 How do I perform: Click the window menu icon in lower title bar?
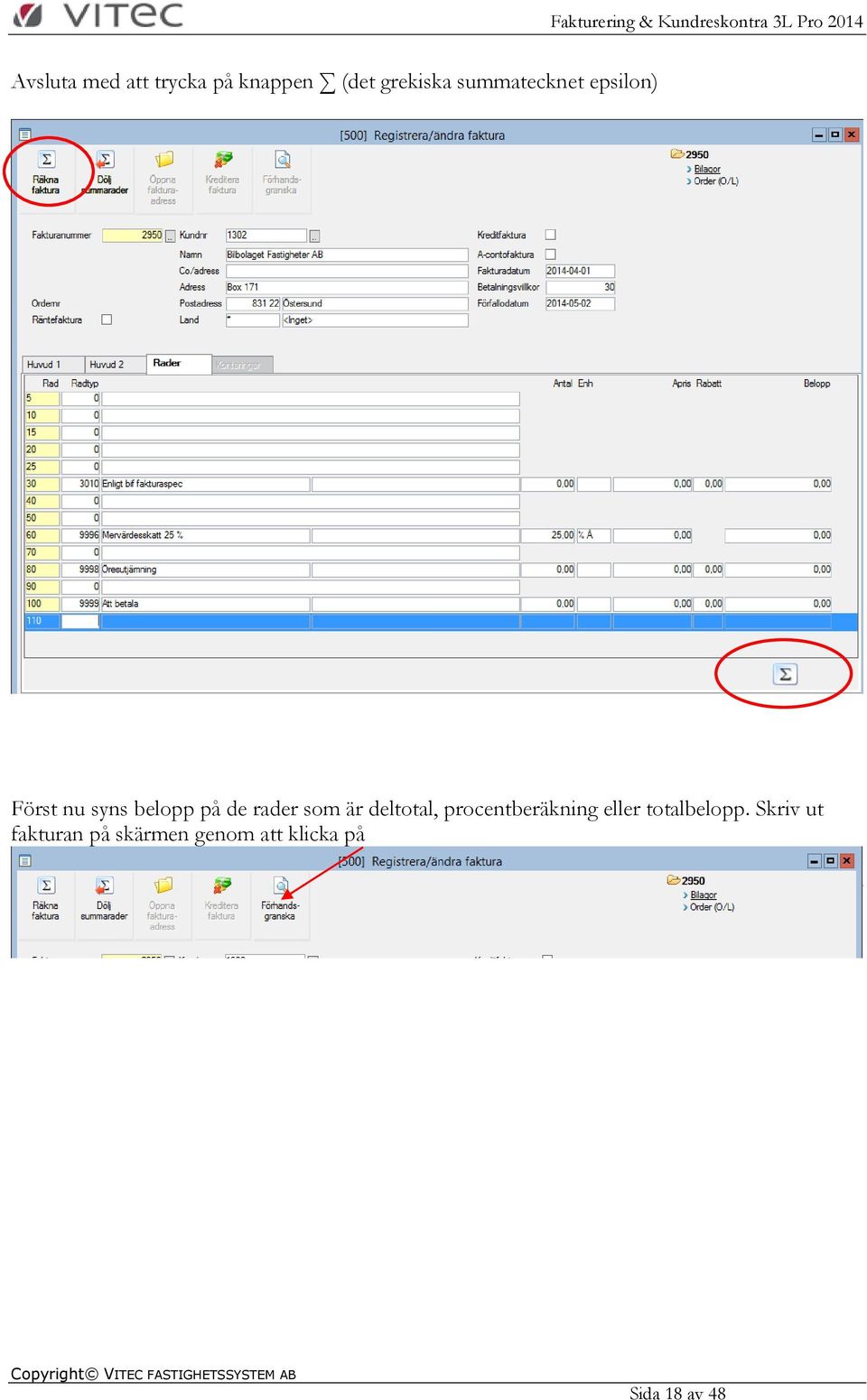pyautogui.click(x=24, y=860)
